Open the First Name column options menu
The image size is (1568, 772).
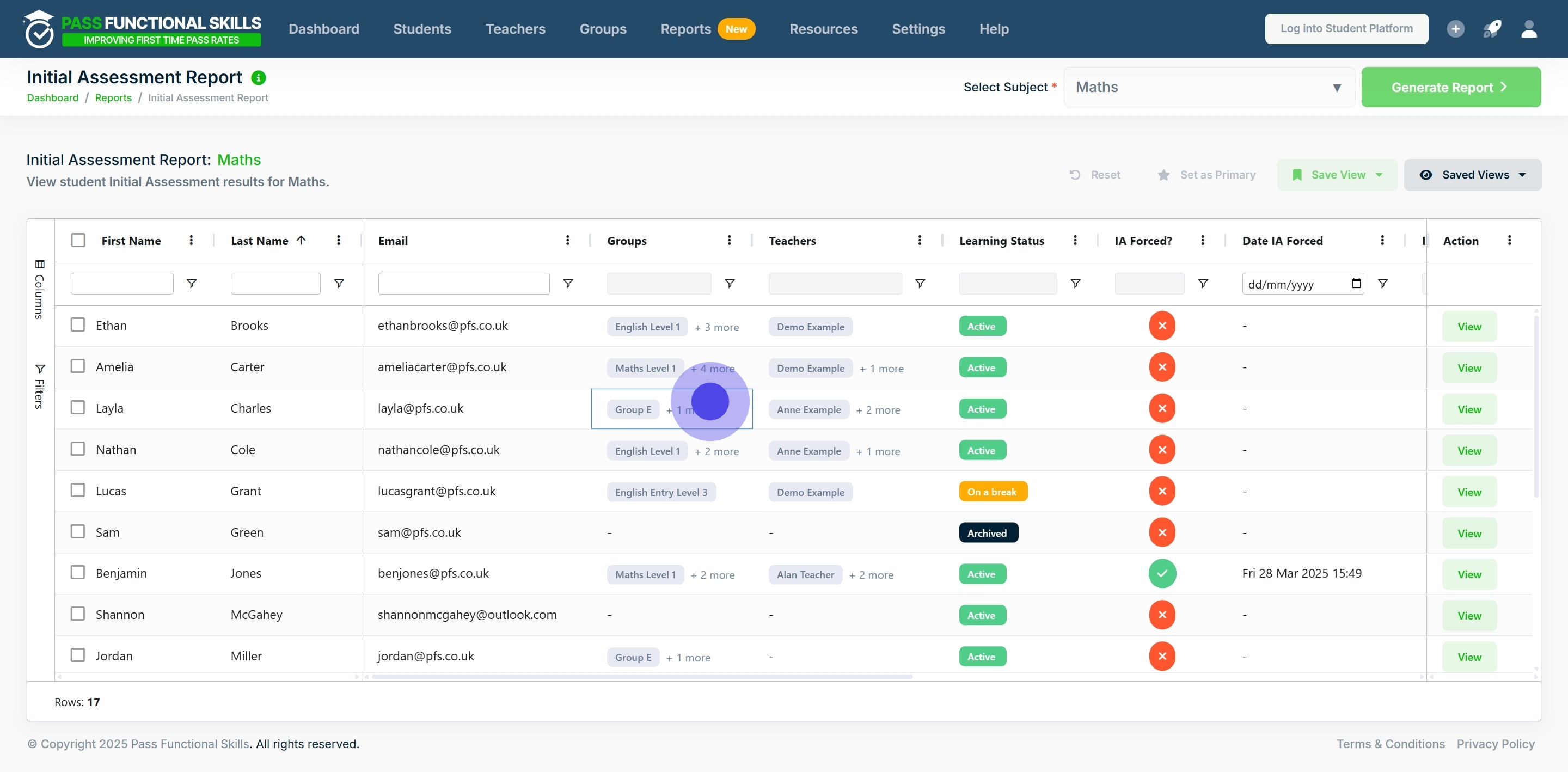click(x=191, y=241)
